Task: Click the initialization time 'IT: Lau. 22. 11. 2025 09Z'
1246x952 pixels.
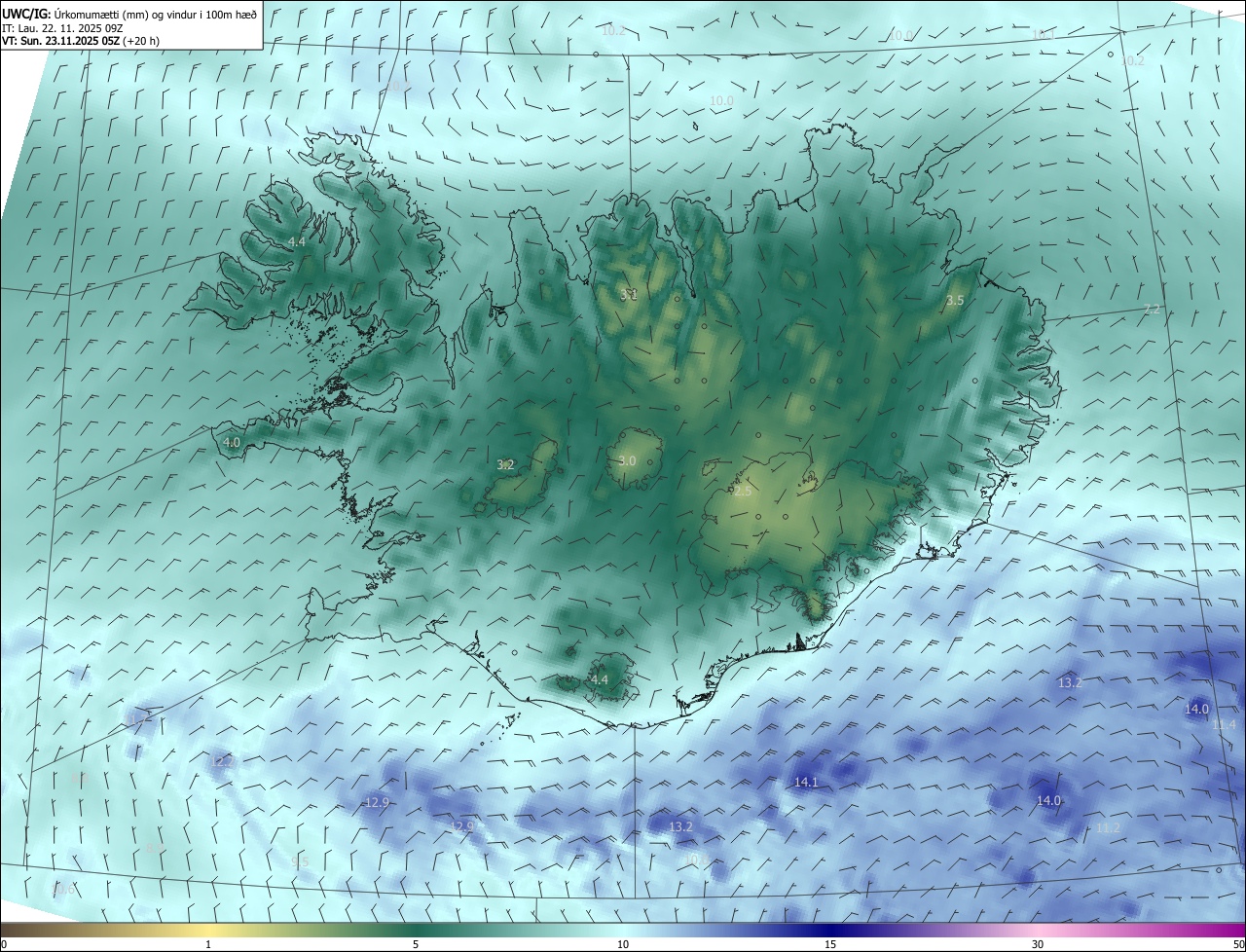Action: pos(61,27)
